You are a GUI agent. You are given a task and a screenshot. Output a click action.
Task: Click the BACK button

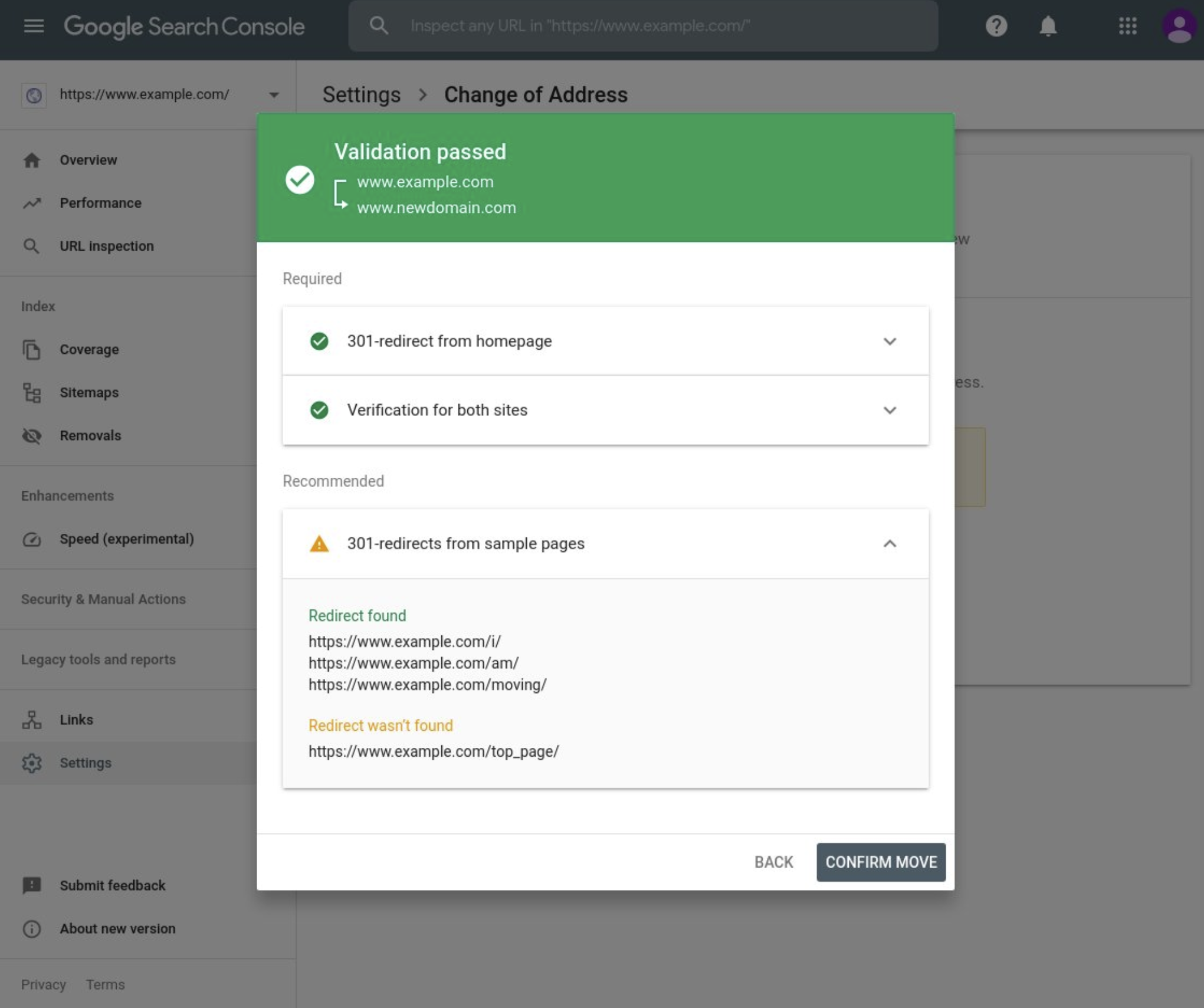(773, 862)
